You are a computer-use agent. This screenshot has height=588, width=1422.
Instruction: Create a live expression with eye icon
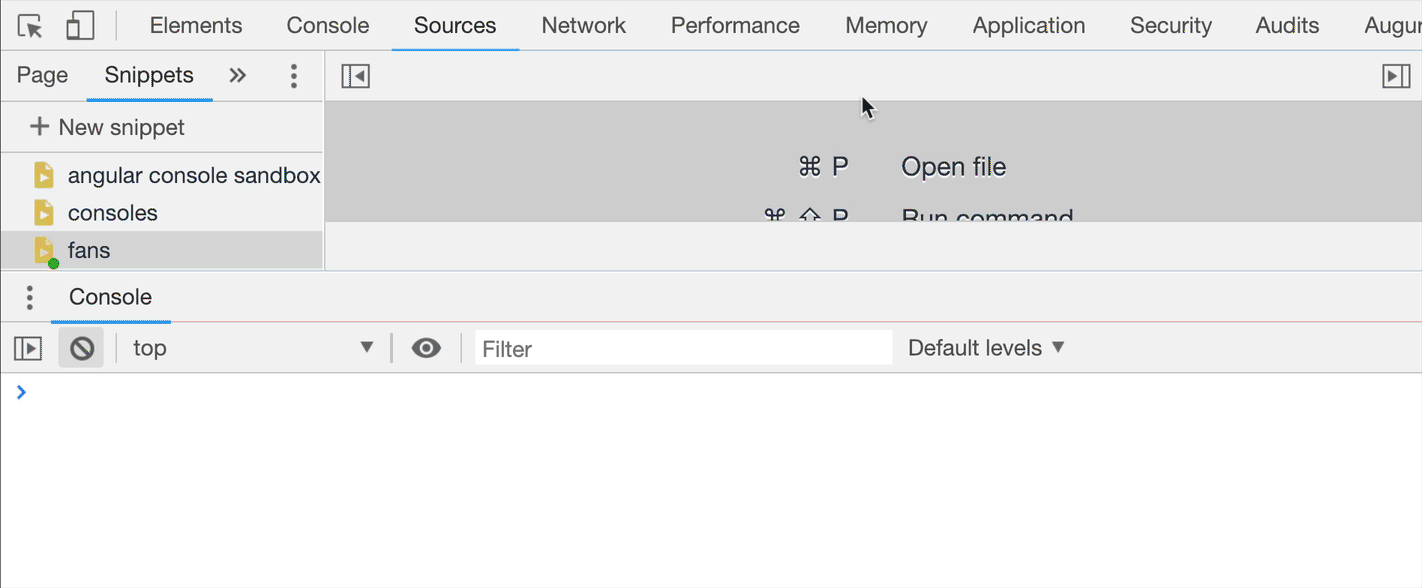(426, 348)
